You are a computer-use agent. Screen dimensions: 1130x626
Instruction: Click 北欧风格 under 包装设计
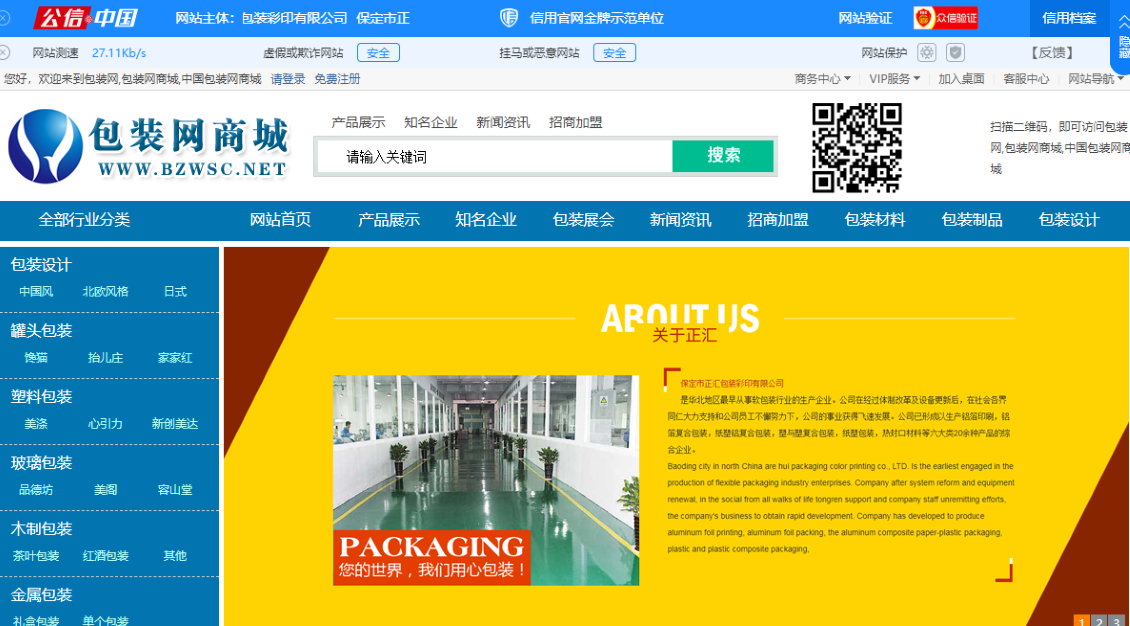[105, 291]
